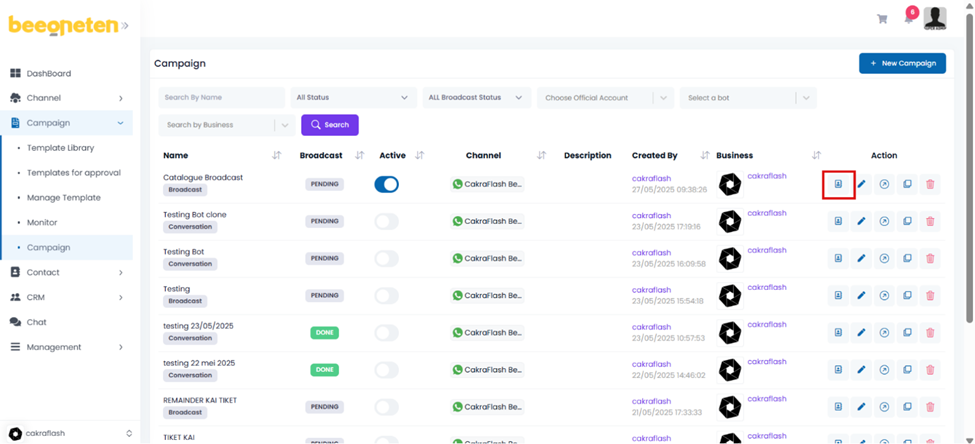Image resolution: width=975 pixels, height=444 pixels.
Task: Collapse sidebar using arrows beside beeoneten logo
Action: [125, 26]
